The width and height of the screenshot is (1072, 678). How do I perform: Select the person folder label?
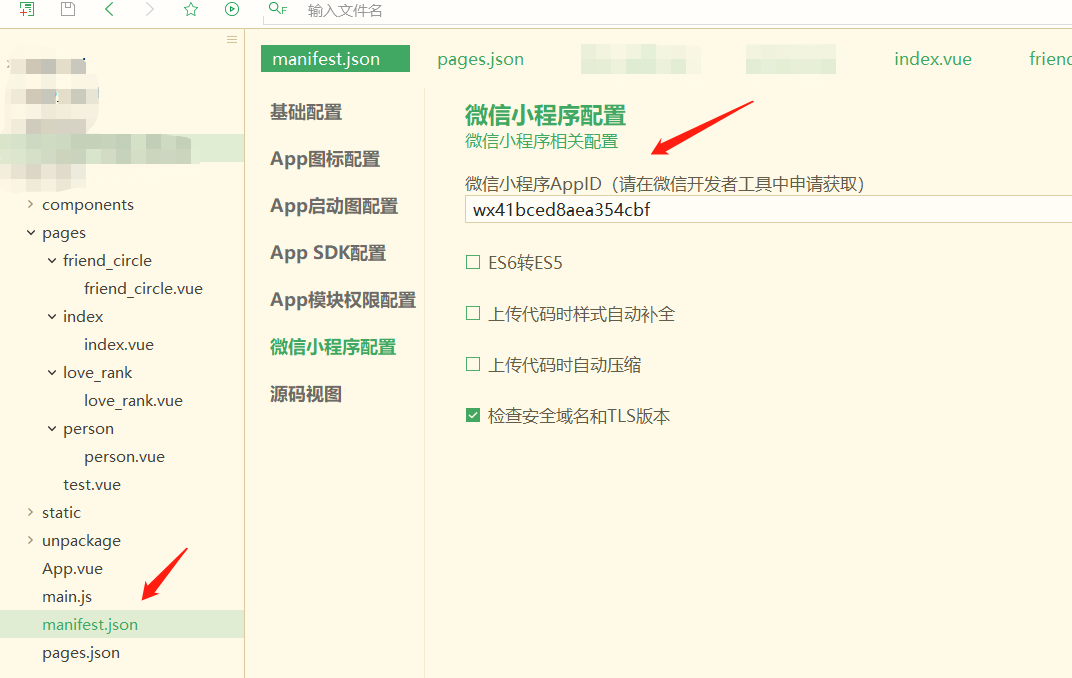[88, 429]
